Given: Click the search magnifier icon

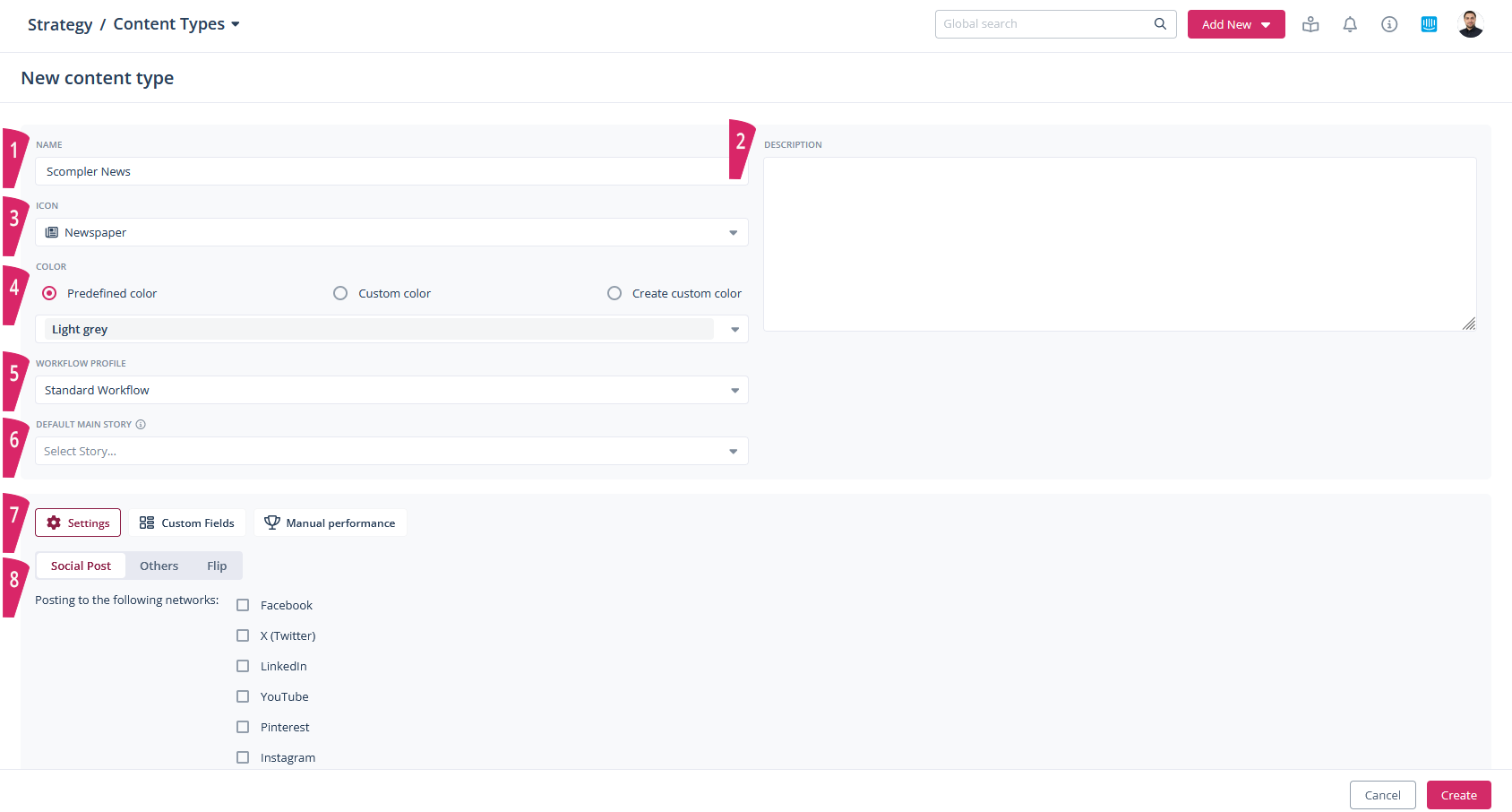Looking at the screenshot, I should coord(1160,24).
